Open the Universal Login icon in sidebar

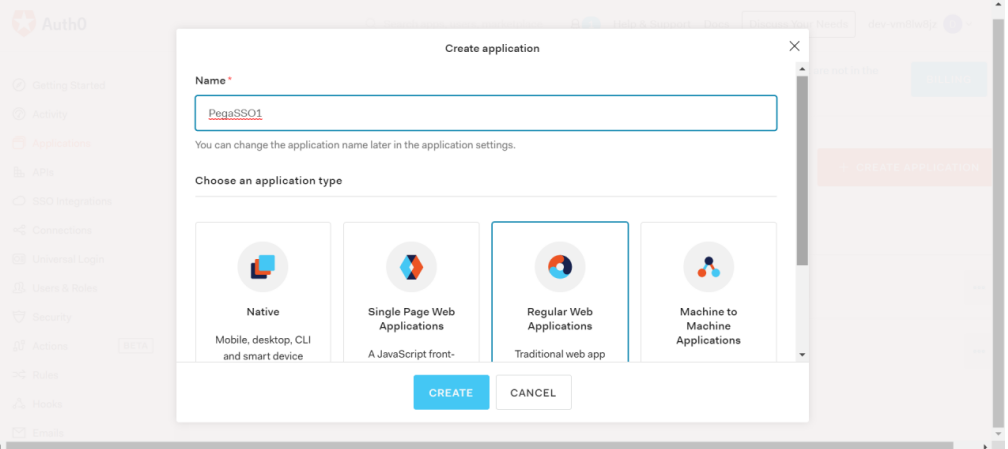click(x=20, y=259)
